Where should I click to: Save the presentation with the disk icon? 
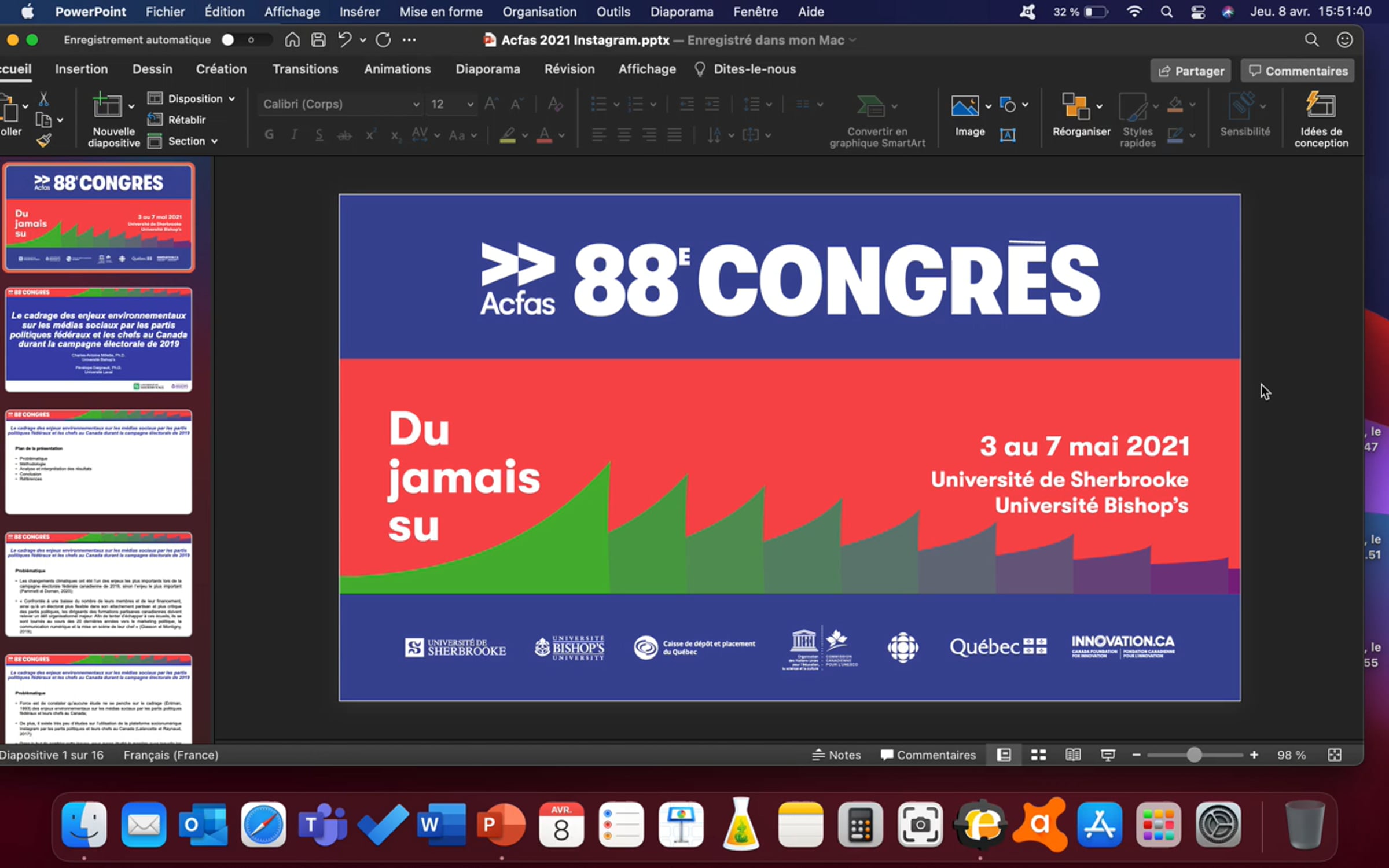pos(318,40)
